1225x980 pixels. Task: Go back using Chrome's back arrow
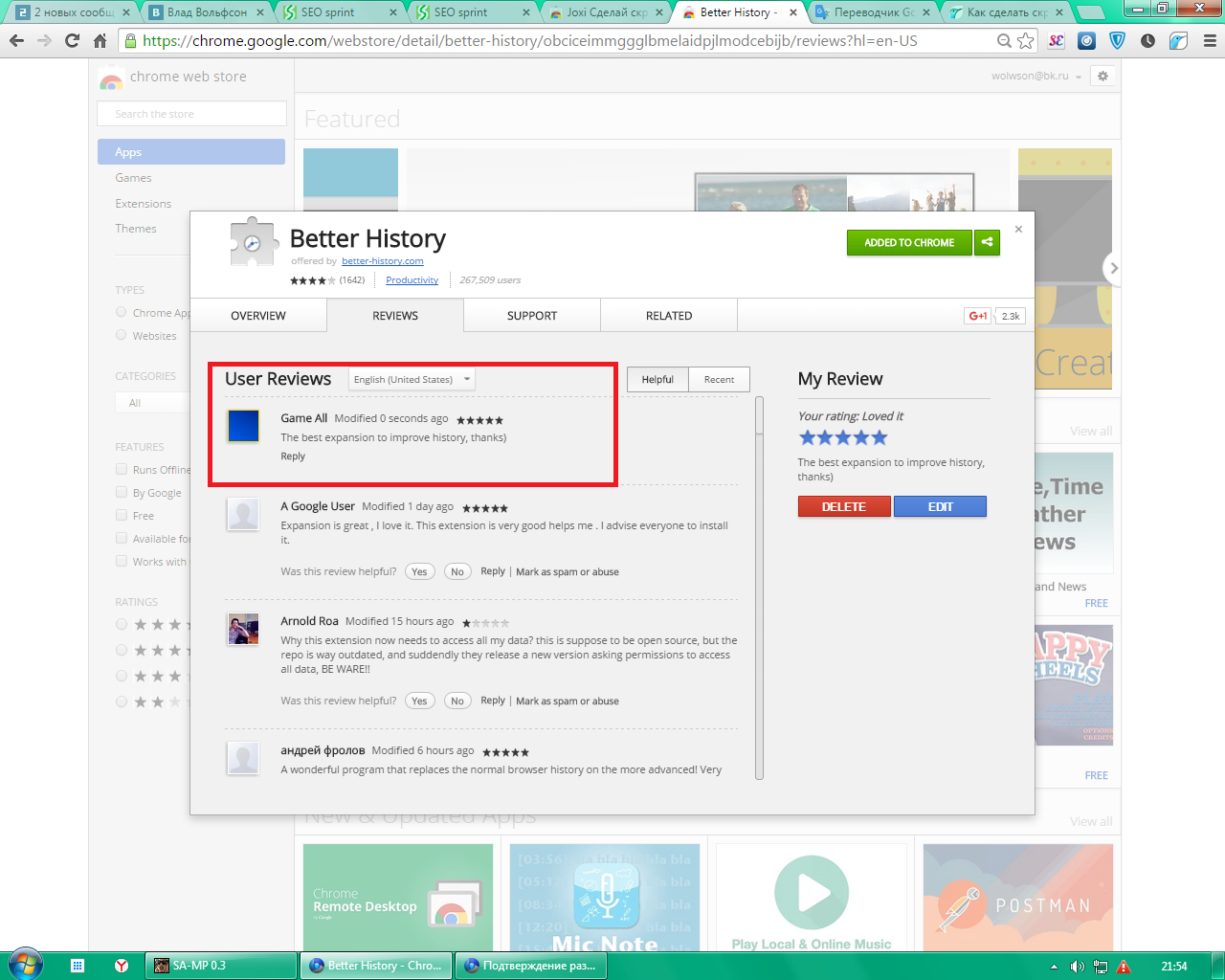(16, 41)
